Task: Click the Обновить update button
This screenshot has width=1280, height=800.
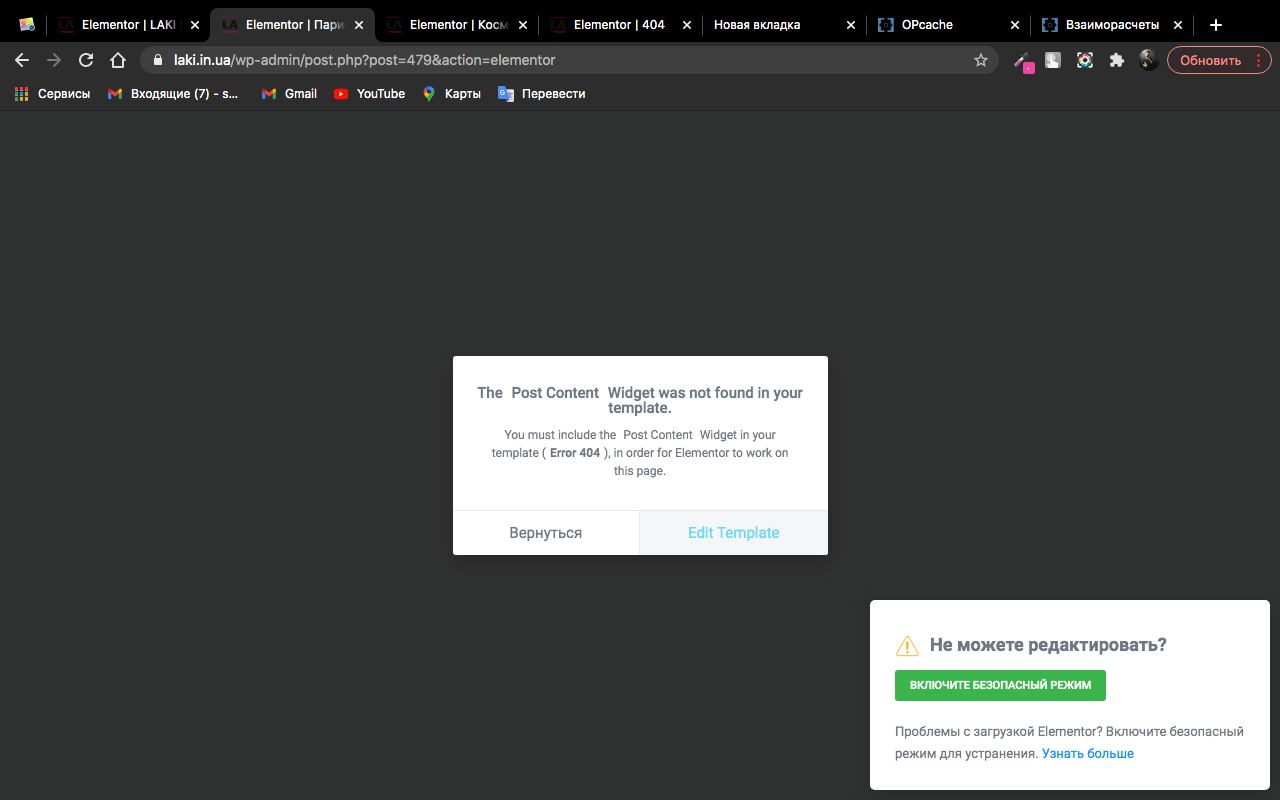Action: tap(1210, 60)
